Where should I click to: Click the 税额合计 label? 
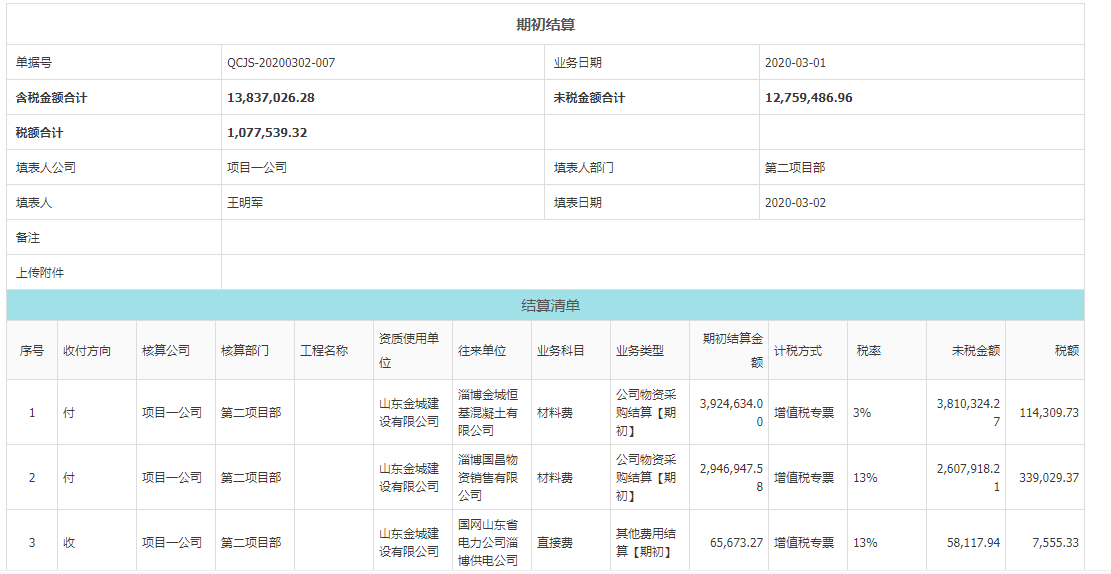tap(40, 133)
